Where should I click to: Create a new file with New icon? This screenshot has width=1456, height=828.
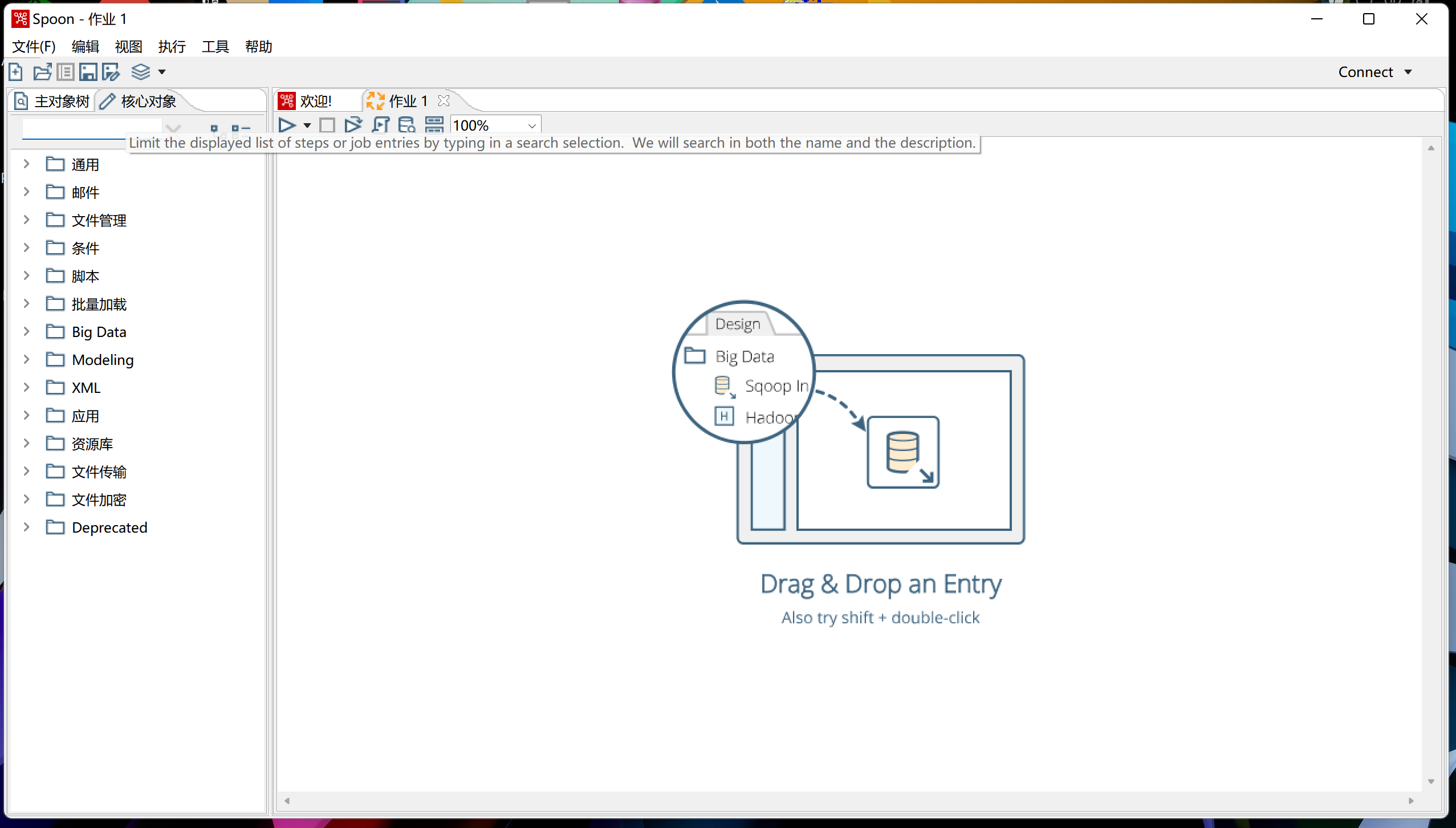click(x=16, y=72)
